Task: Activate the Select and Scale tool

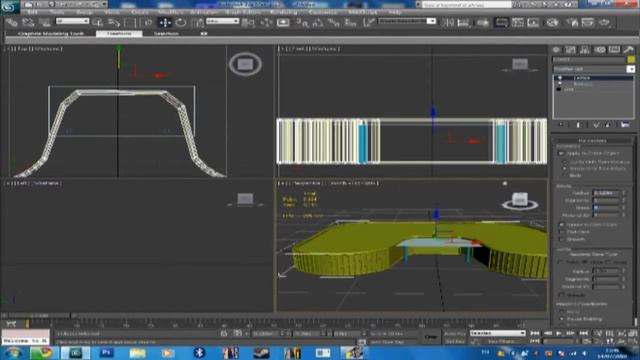Action: coord(197,22)
